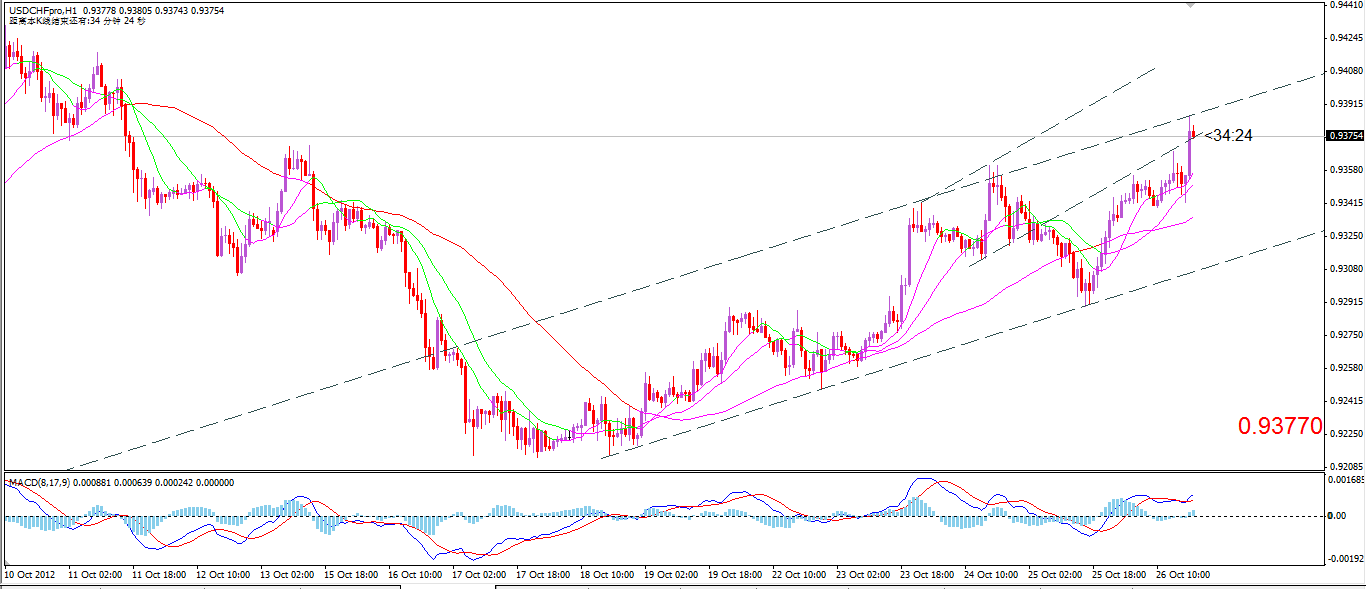The width and height of the screenshot is (1366, 589).
Task: Click the 17 Oct 02:00 time label
Action: point(479,575)
